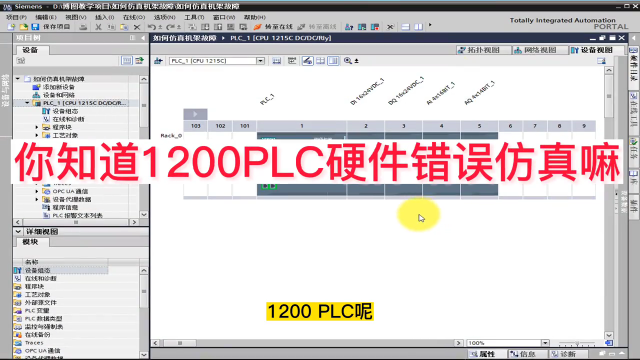640x360 pixels.
Task: Click the 转至离线 go offline button
Action: coord(317,27)
